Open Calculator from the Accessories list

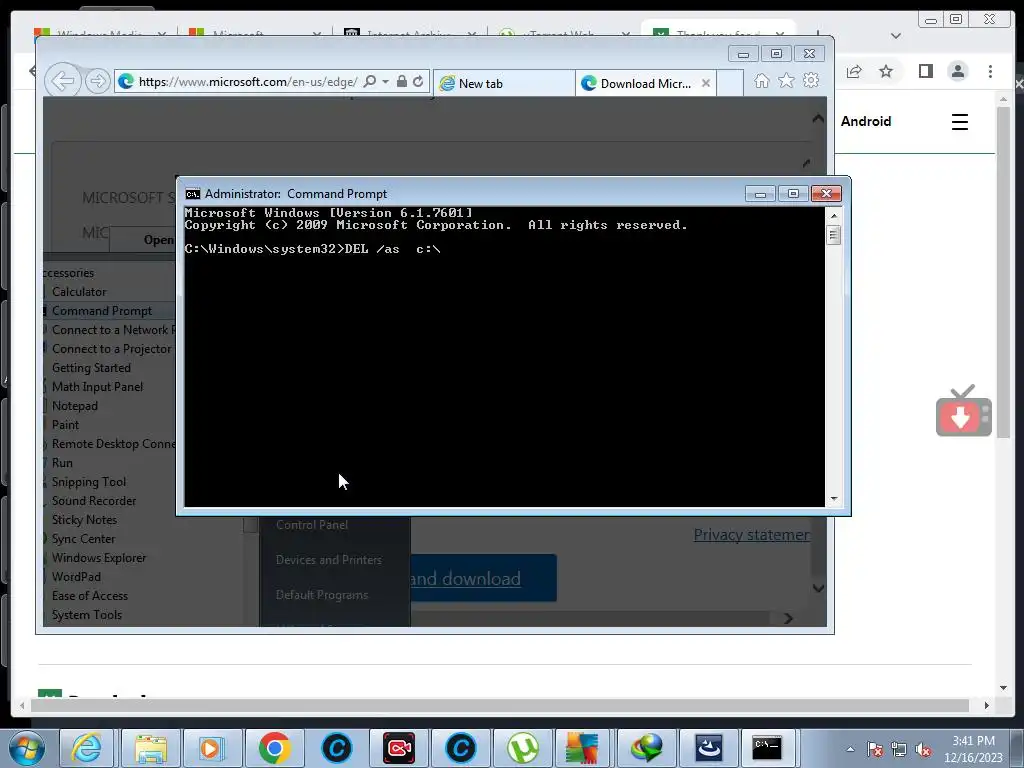pyautogui.click(x=79, y=292)
